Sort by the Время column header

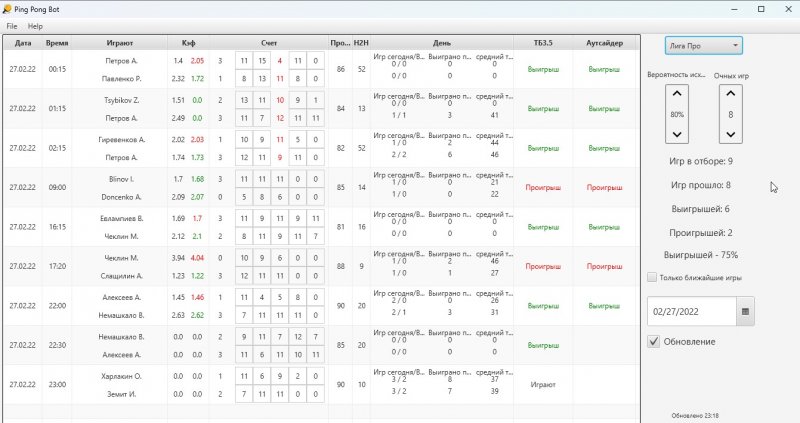pos(56,43)
